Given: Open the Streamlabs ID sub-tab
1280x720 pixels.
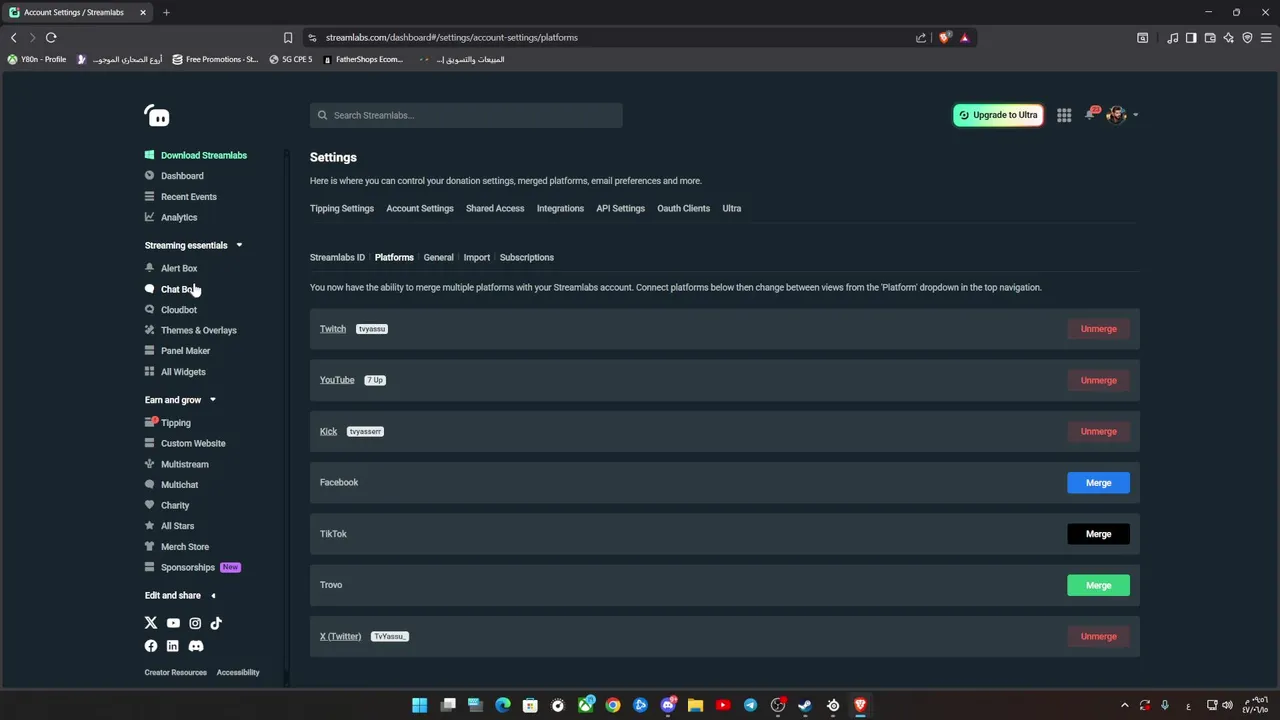Looking at the screenshot, I should tap(337, 257).
